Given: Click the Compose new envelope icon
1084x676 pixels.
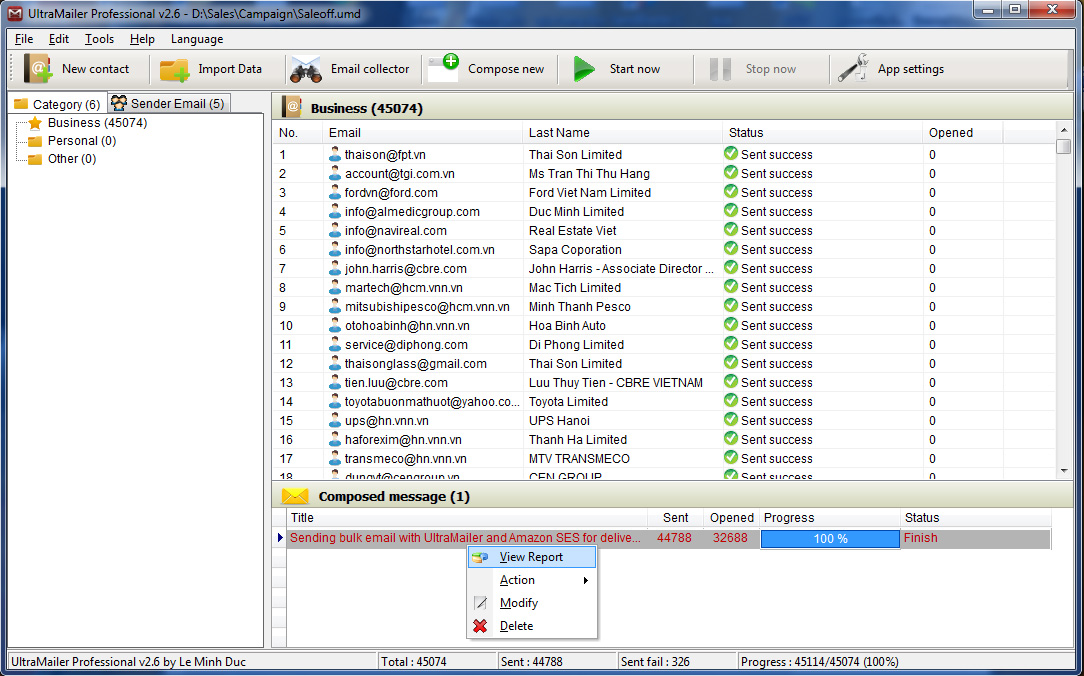Looking at the screenshot, I should tap(443, 68).
